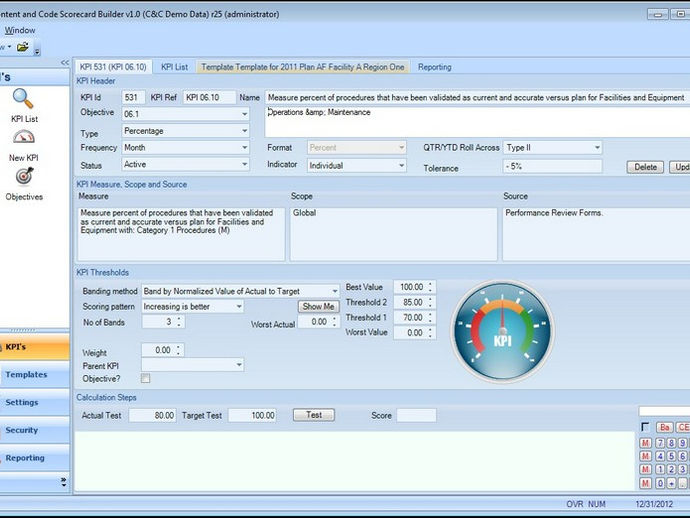
Task: Open toolbar overflow options arrow
Action: coord(37,51)
